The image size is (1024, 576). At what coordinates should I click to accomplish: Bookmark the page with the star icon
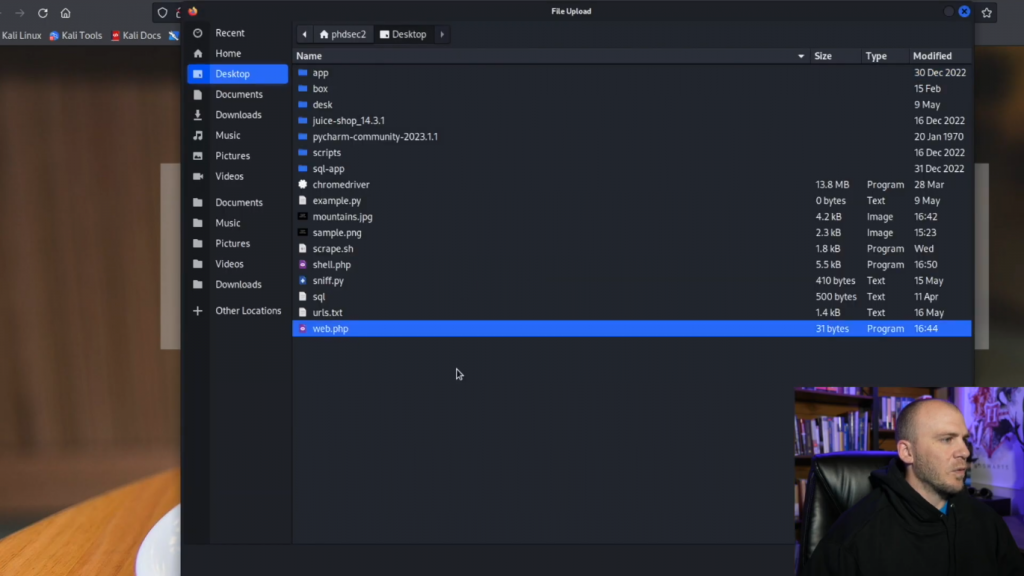pyautogui.click(x=987, y=12)
